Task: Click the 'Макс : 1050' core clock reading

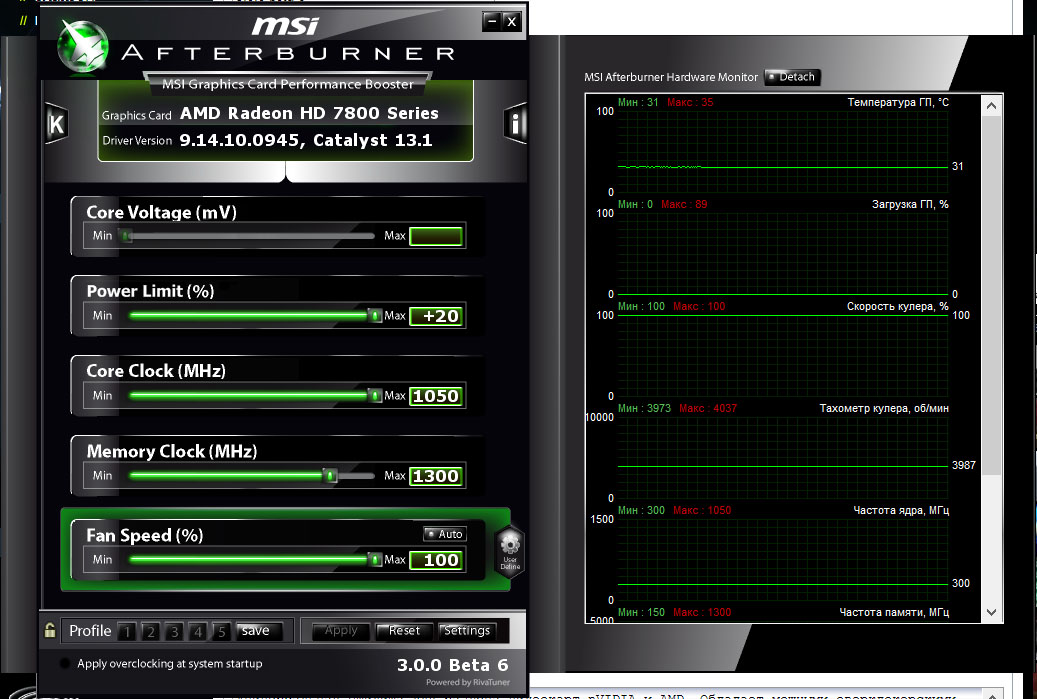Action: coord(702,510)
